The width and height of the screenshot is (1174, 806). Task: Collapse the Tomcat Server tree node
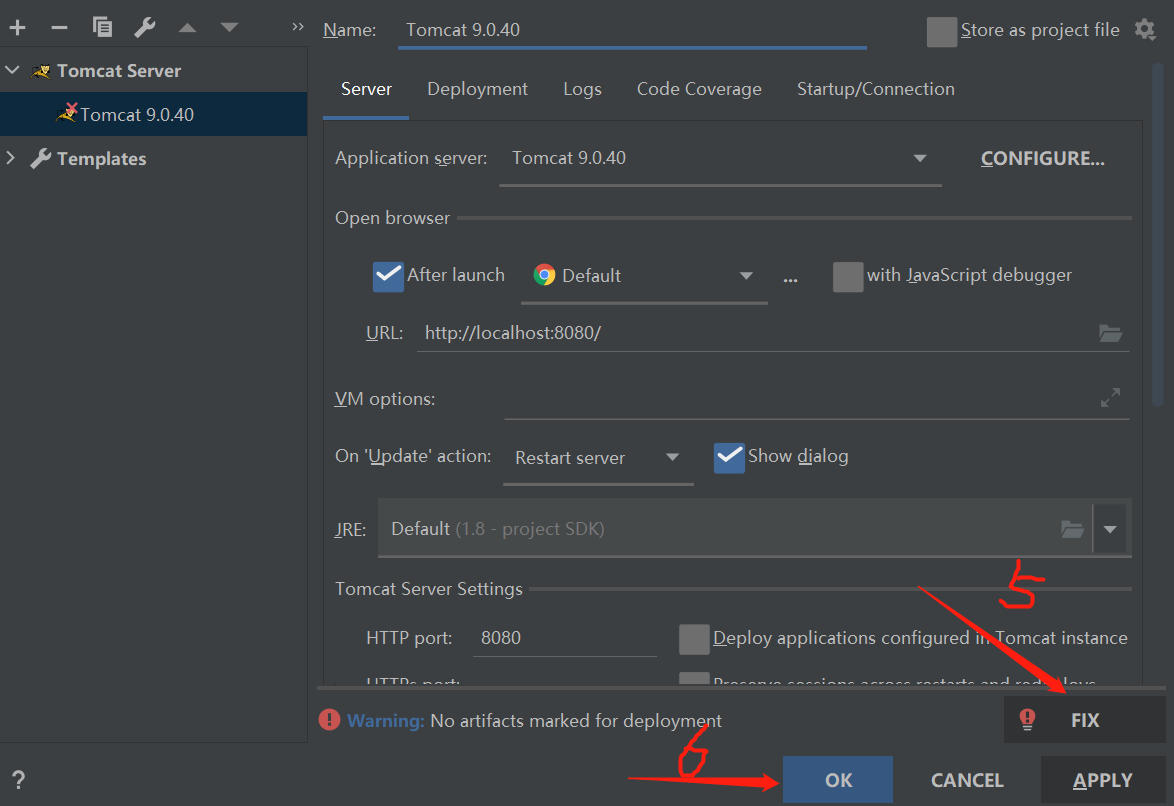pyautogui.click(x=12, y=70)
